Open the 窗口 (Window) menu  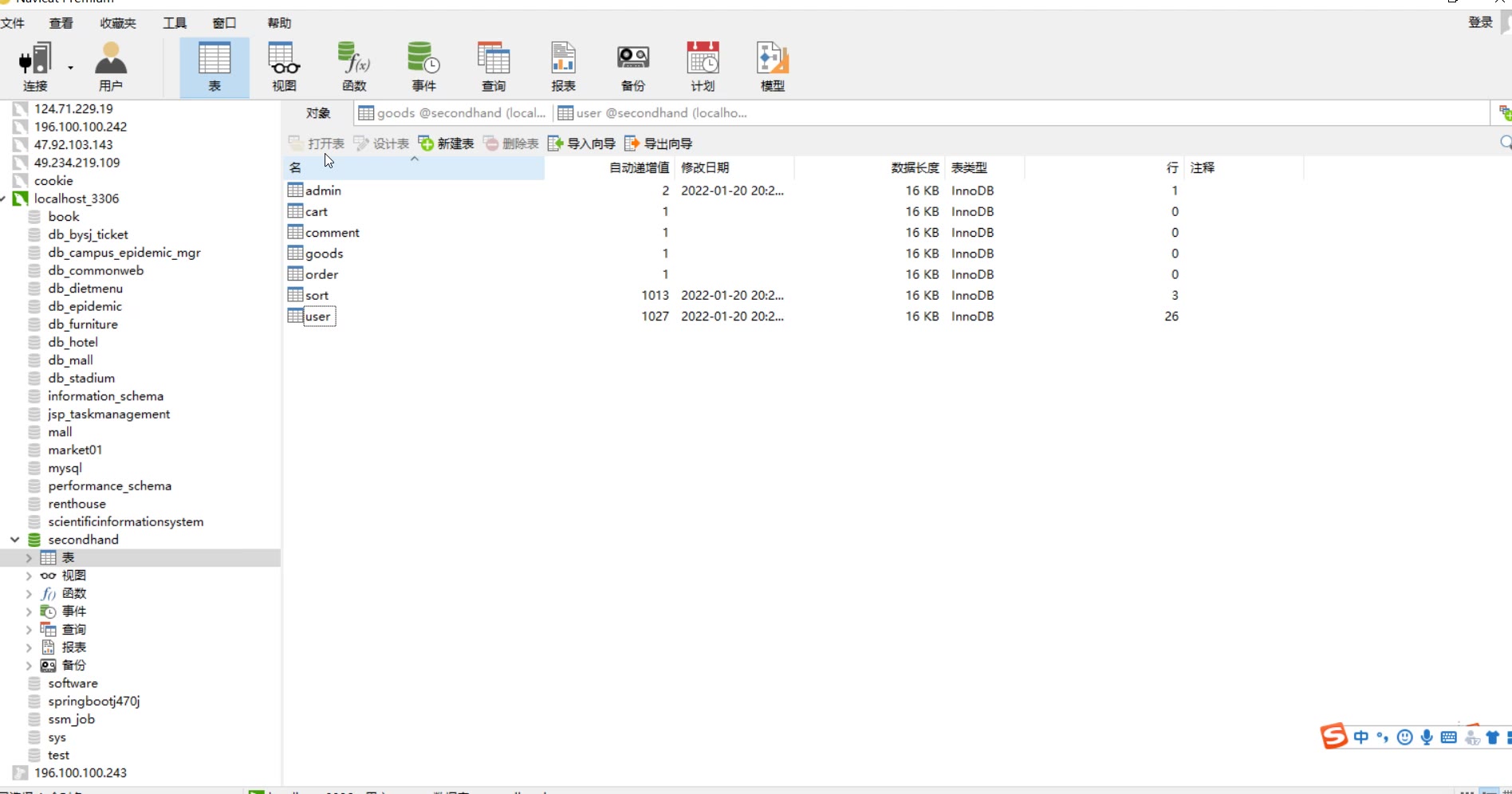tap(224, 23)
